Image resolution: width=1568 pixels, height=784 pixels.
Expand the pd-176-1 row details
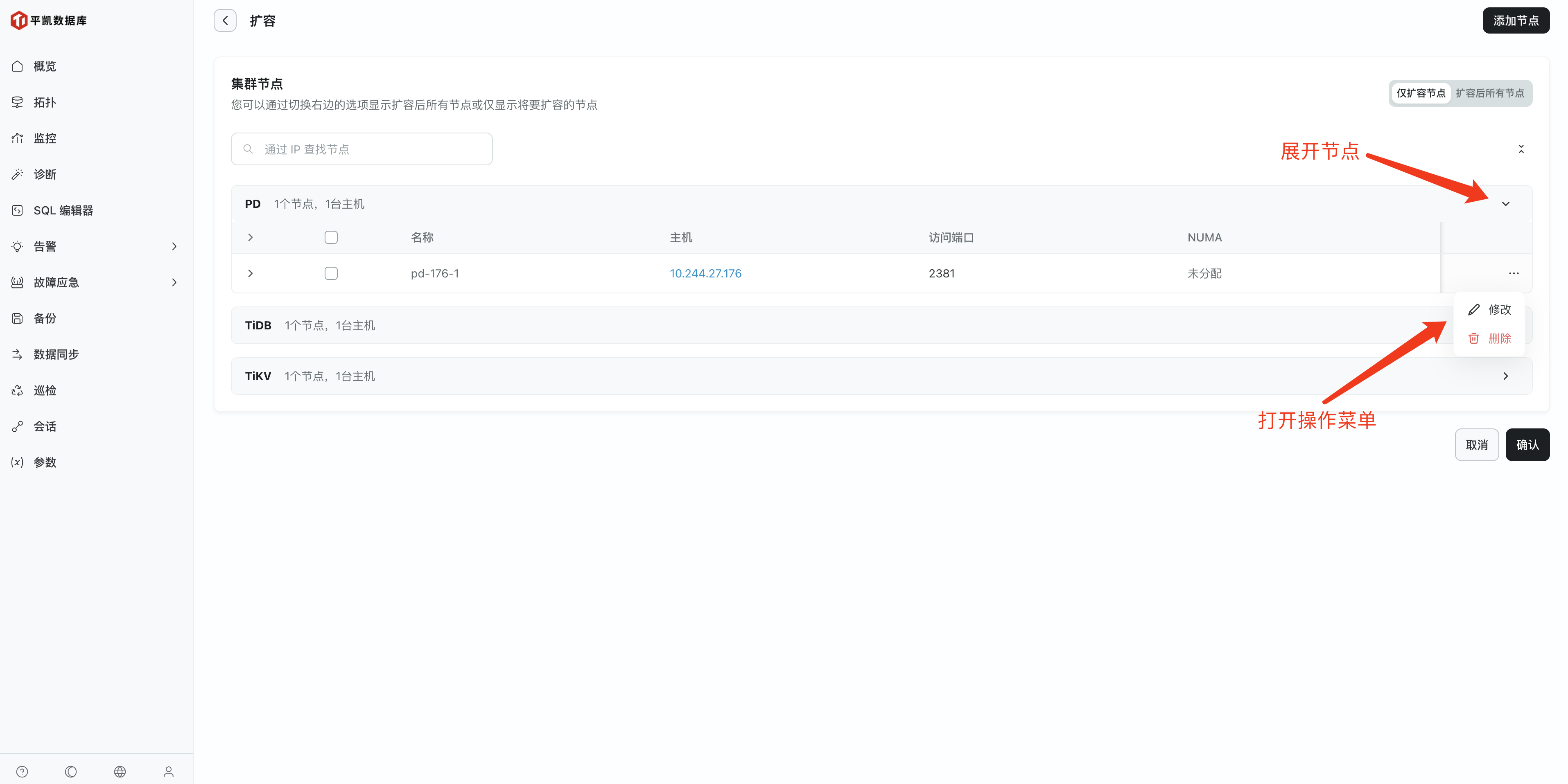pyautogui.click(x=250, y=273)
